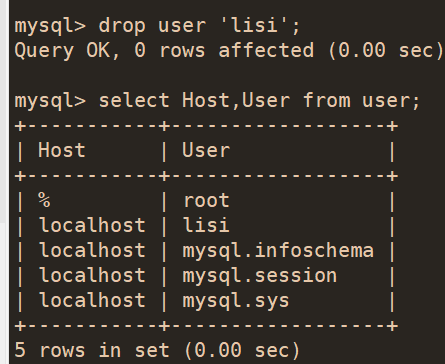Click the light gray strip at window edge

3,111
